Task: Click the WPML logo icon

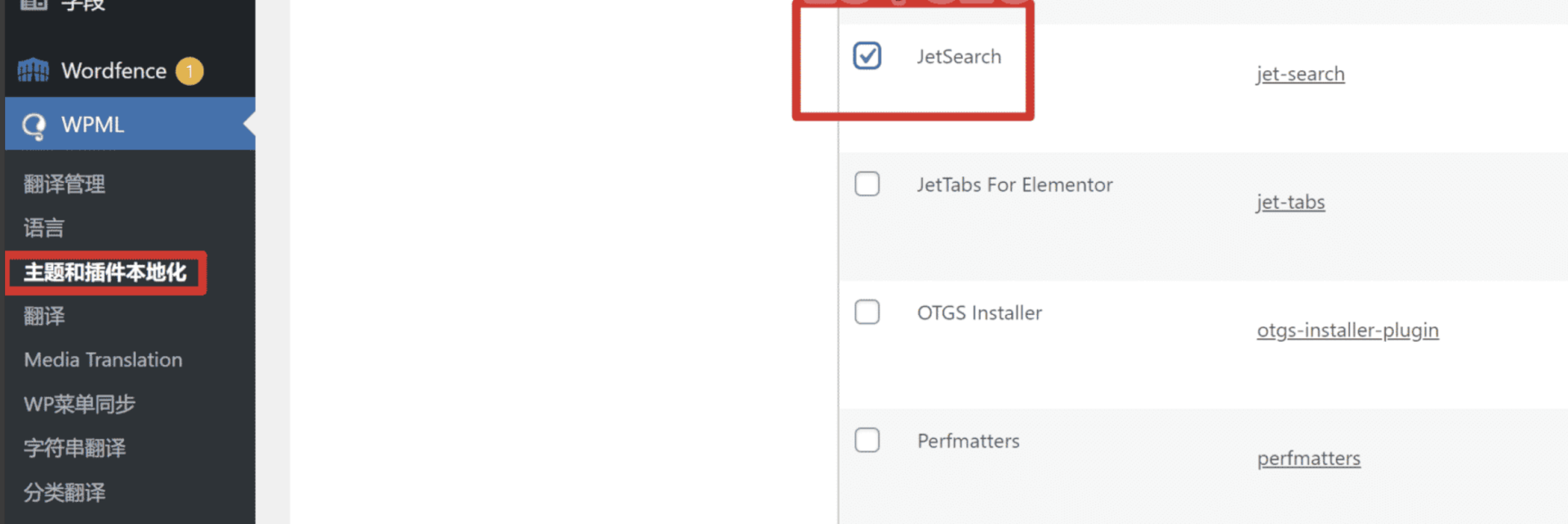Action: [x=33, y=126]
